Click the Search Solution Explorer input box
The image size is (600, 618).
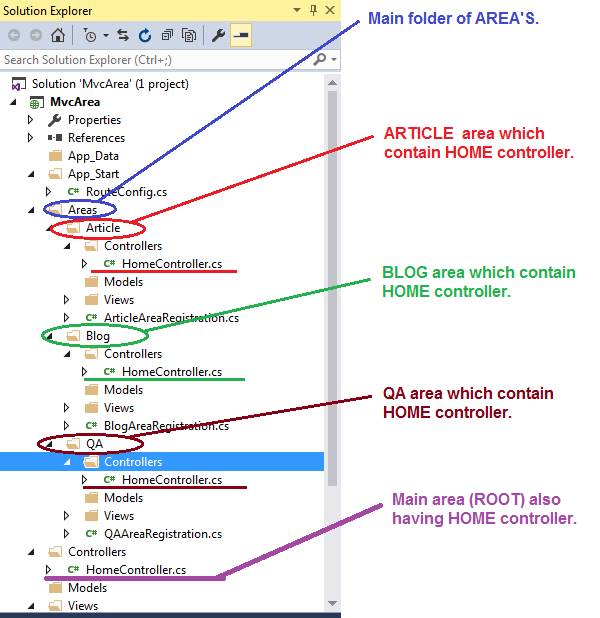pos(156,60)
